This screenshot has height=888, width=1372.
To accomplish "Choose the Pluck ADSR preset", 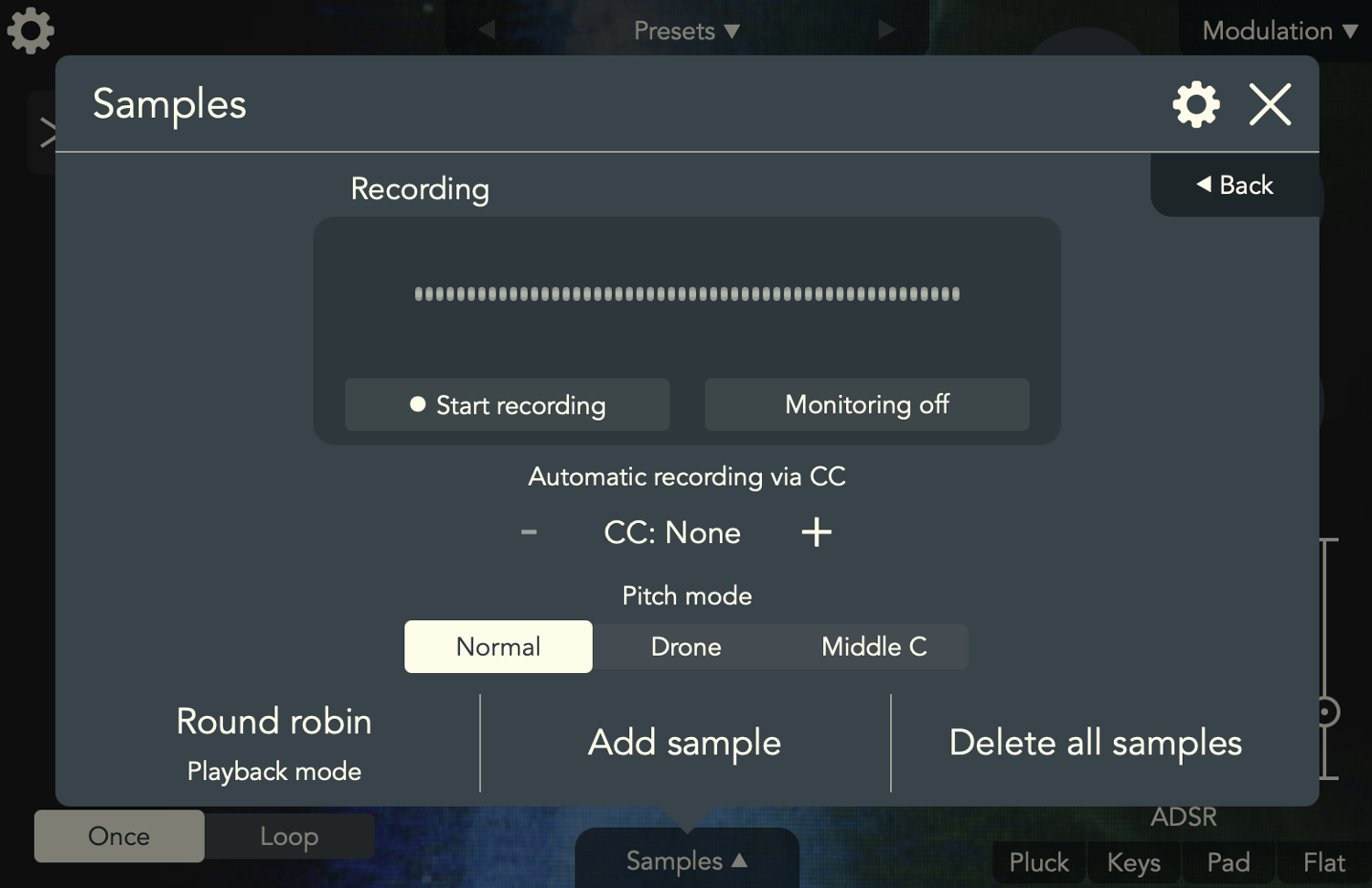I will [x=1039, y=862].
